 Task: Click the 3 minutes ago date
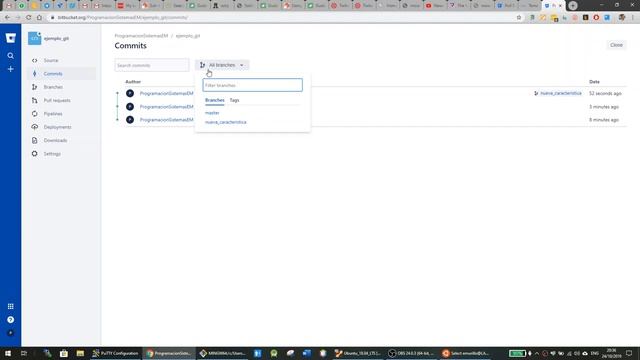604,107
